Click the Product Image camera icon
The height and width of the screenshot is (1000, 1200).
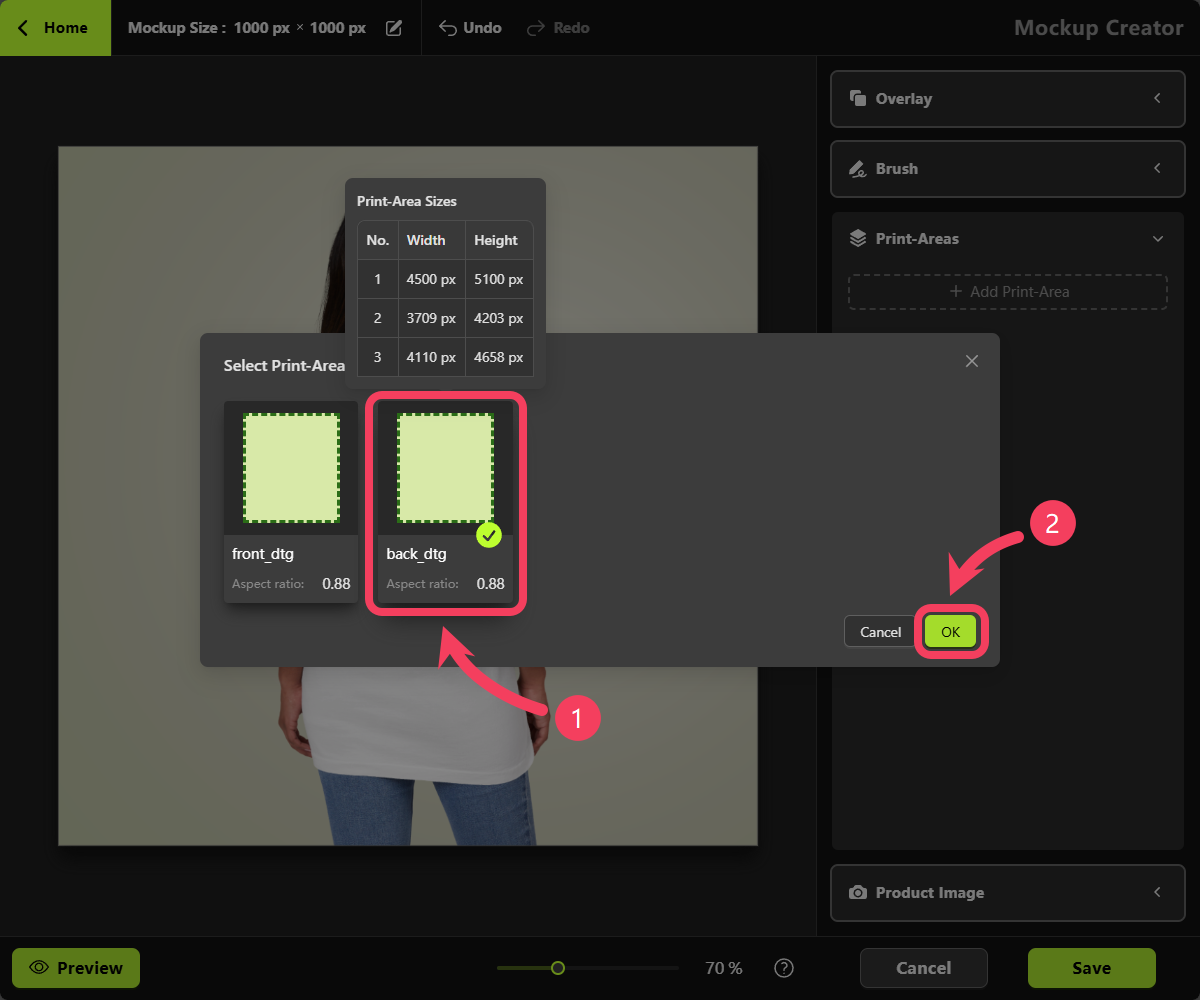[x=857, y=892]
